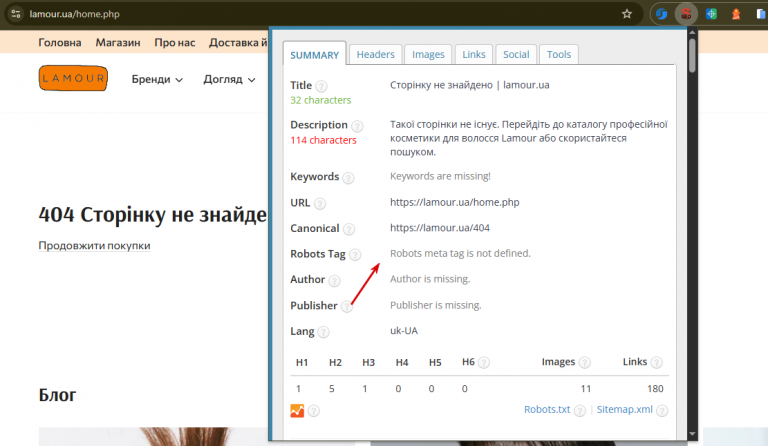The height and width of the screenshot is (446, 768).
Task: Click help icon beside analytics chart icon
Action: (x=314, y=411)
